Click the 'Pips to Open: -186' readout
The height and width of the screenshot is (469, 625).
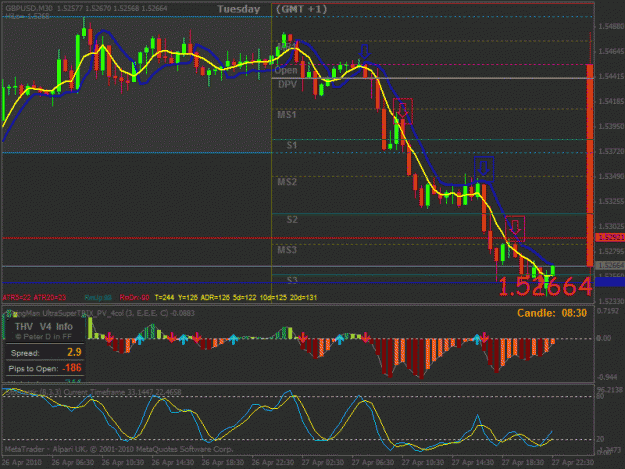pos(45,368)
